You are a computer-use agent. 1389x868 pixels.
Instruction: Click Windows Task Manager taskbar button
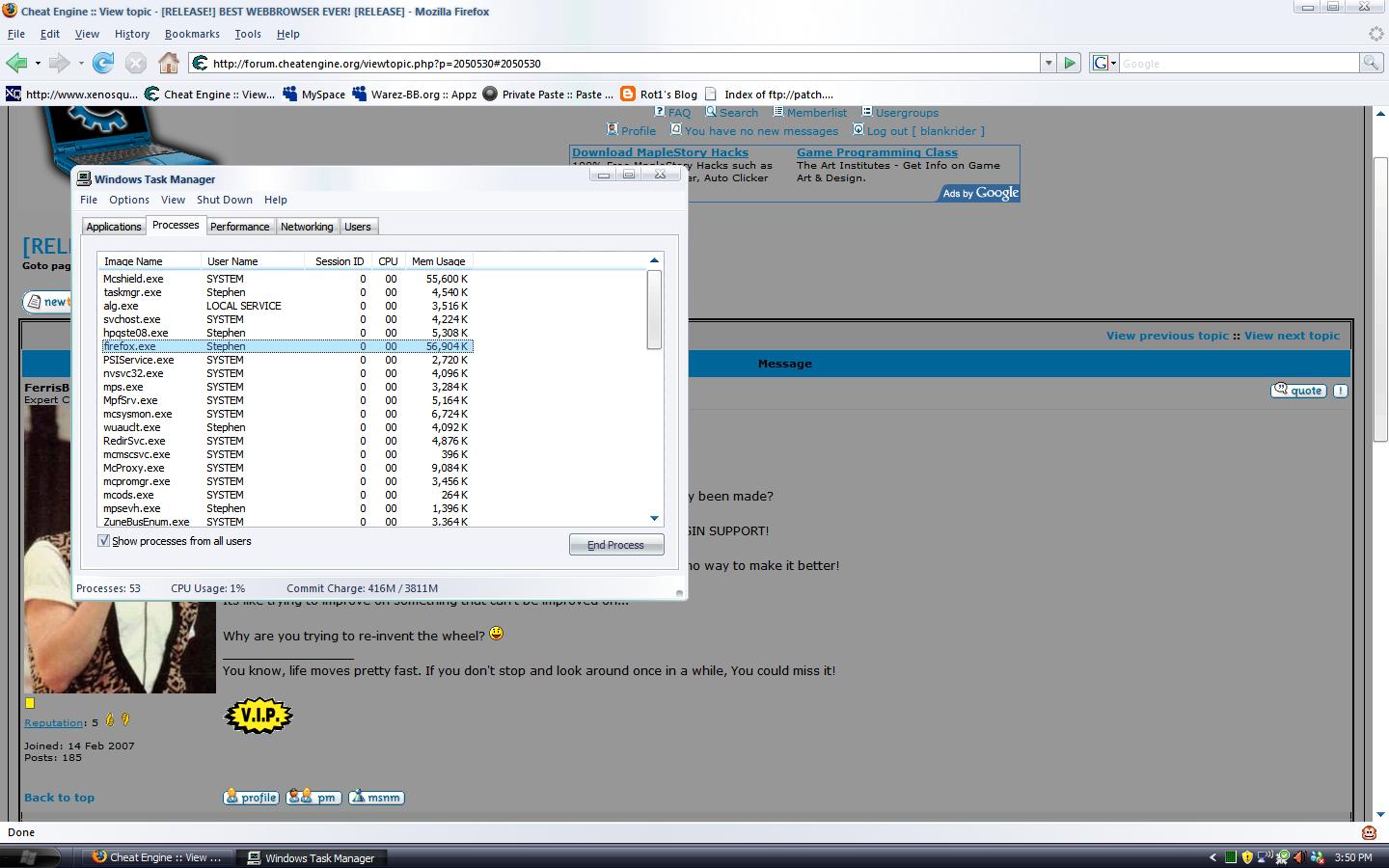point(313,857)
